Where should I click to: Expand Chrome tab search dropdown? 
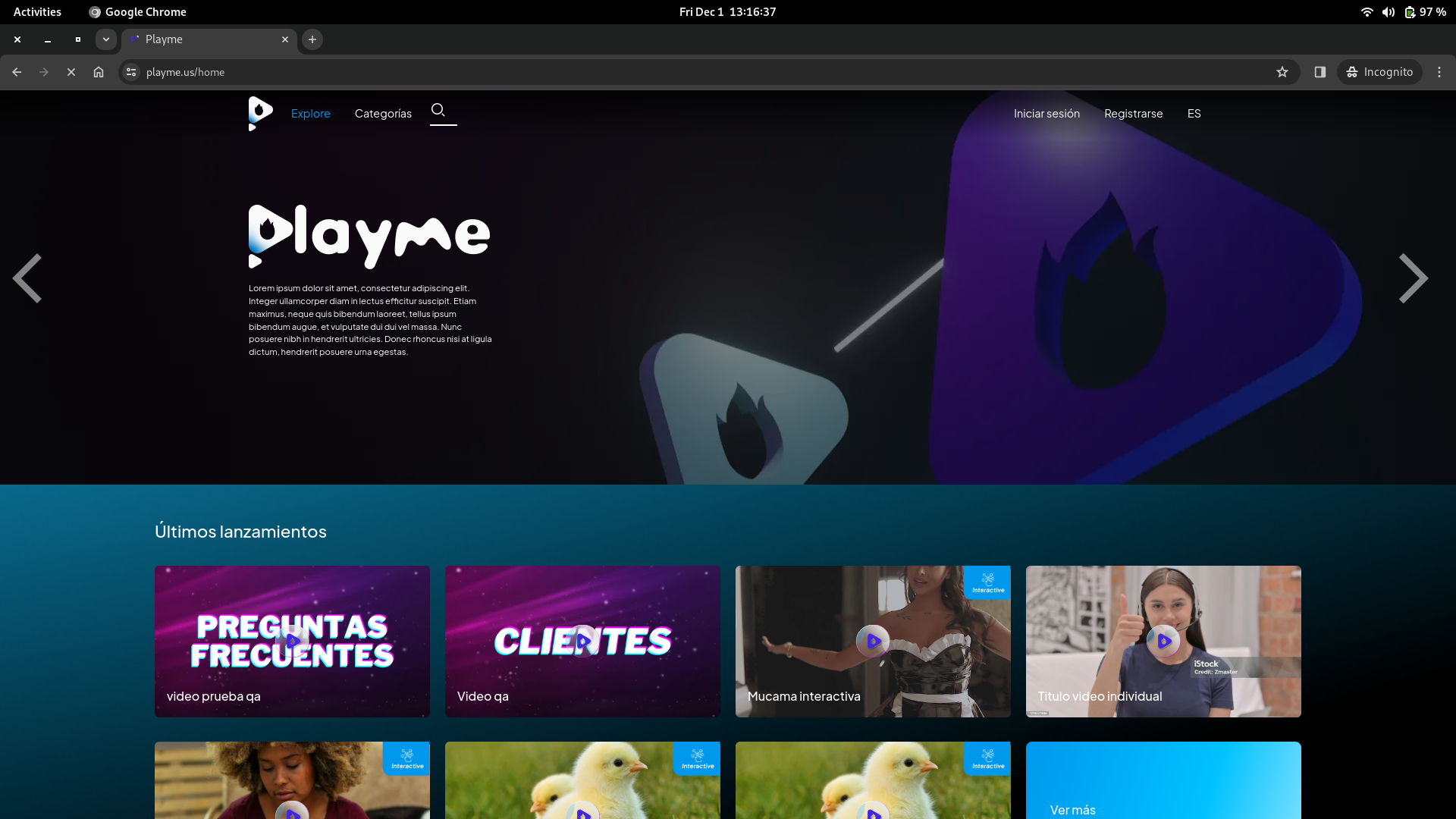pyautogui.click(x=106, y=39)
